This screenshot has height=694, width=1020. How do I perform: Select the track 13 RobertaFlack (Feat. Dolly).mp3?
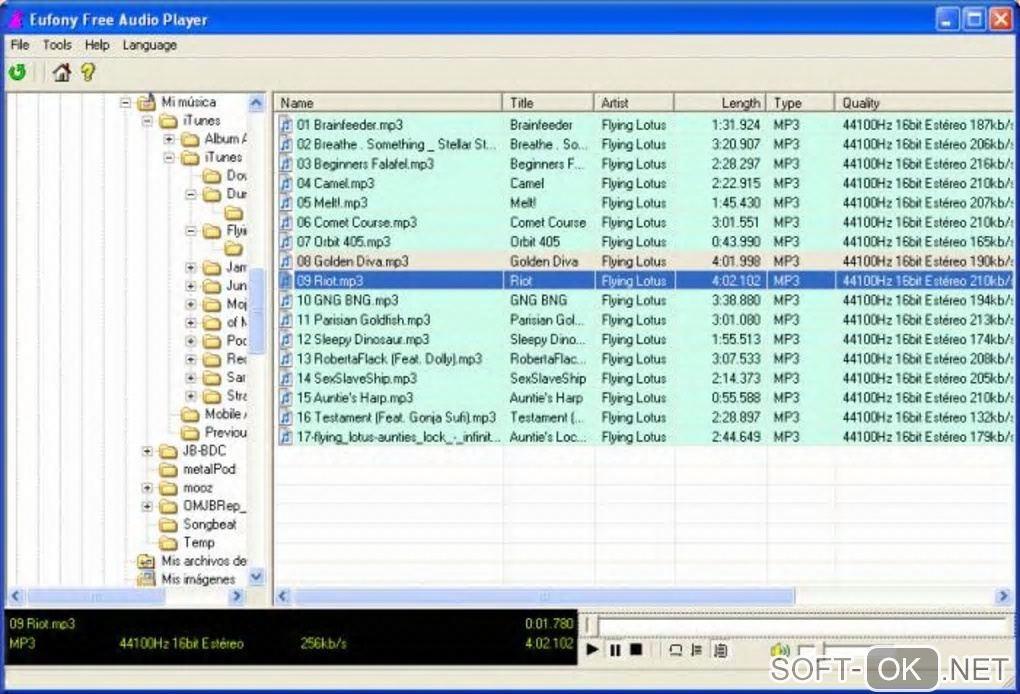point(645,358)
